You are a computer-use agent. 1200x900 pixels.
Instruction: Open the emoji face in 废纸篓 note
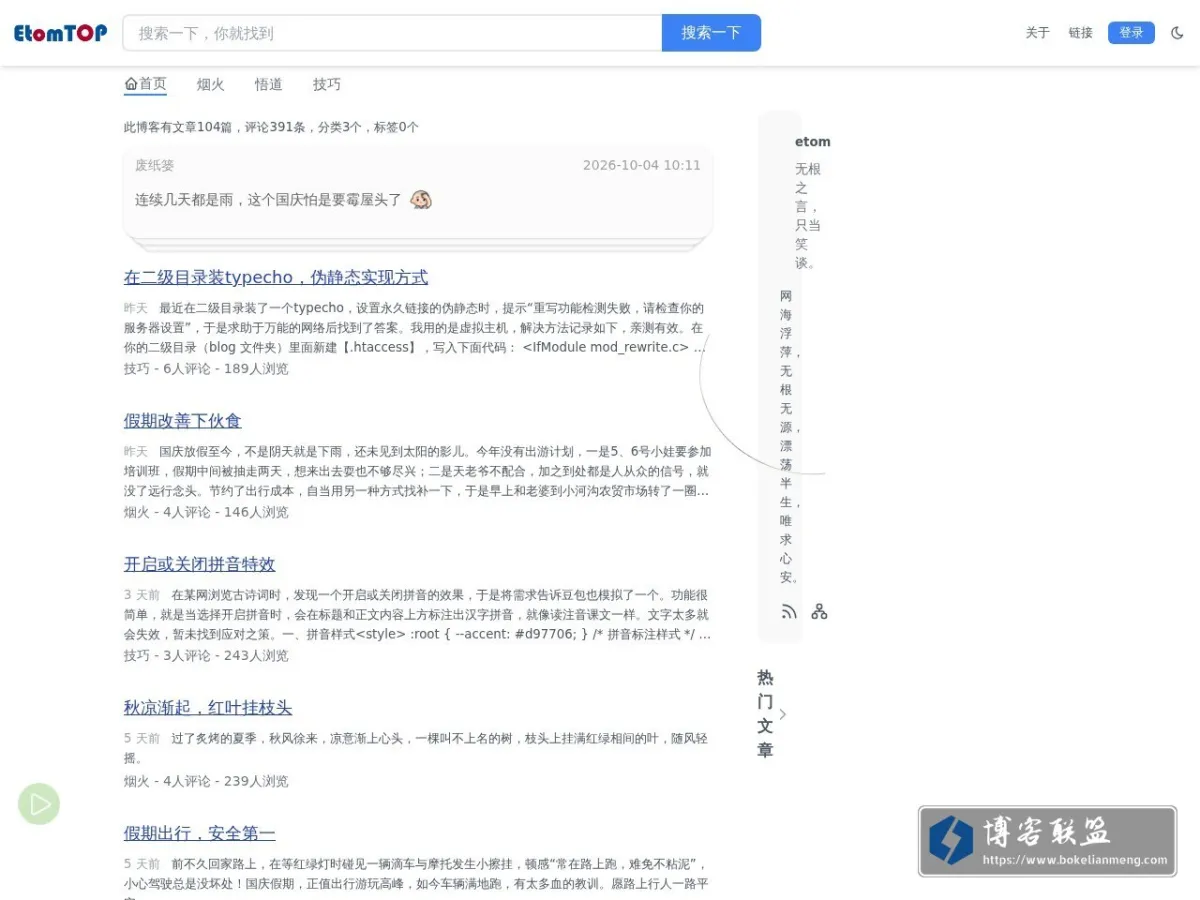pos(421,199)
